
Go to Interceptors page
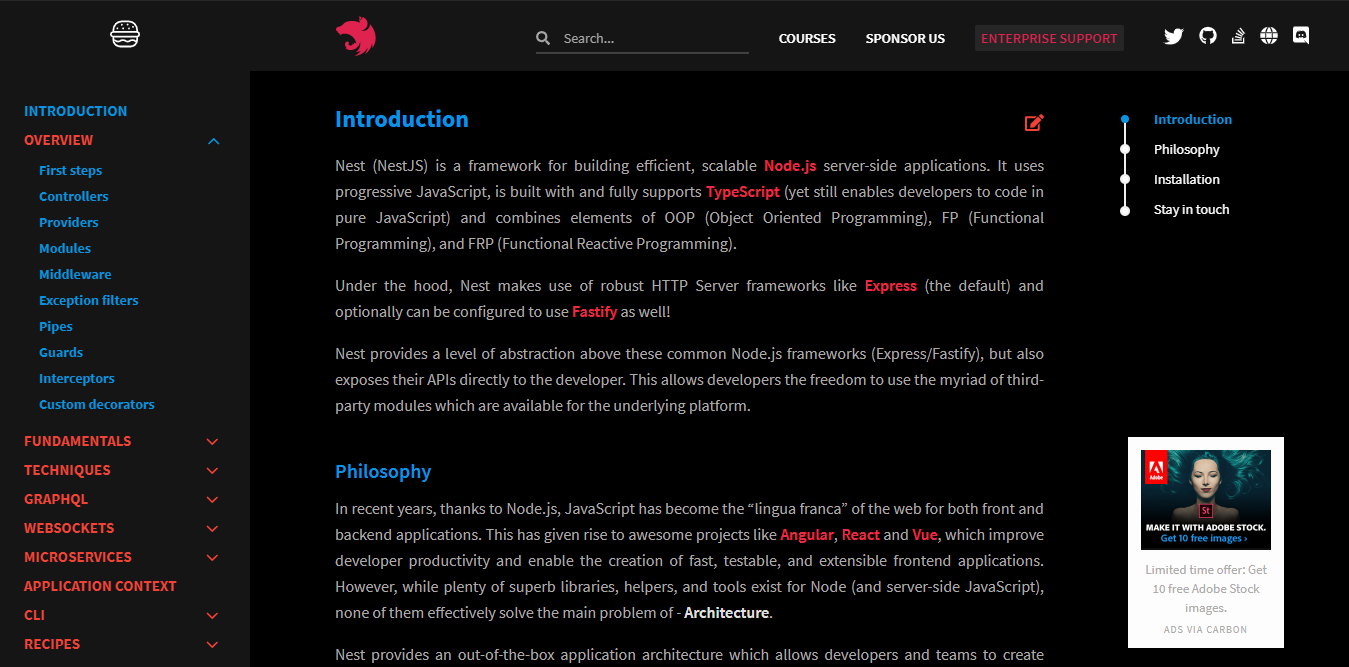coord(77,378)
